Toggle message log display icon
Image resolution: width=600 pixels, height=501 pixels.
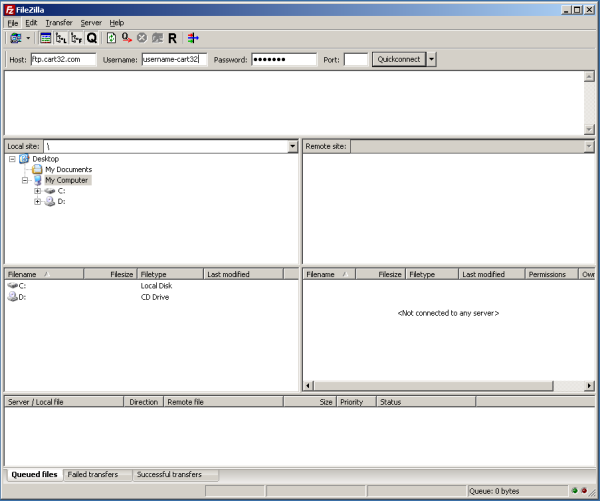tap(46, 38)
